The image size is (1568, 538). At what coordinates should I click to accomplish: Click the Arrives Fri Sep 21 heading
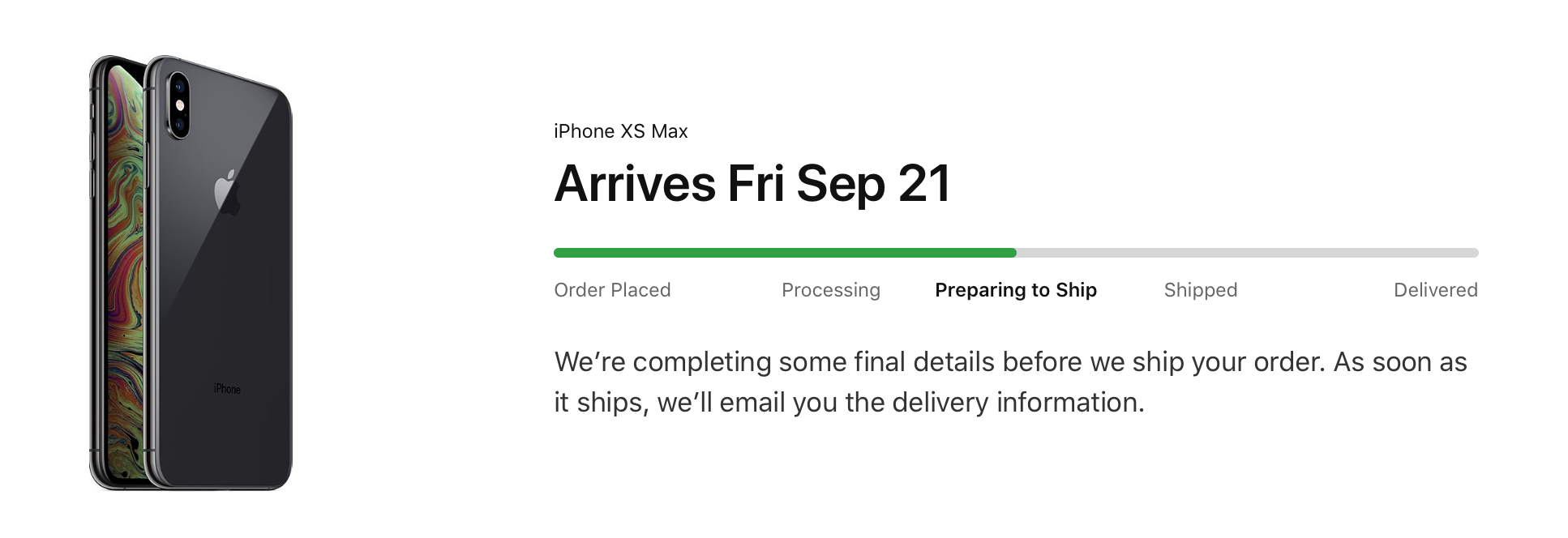point(752,184)
